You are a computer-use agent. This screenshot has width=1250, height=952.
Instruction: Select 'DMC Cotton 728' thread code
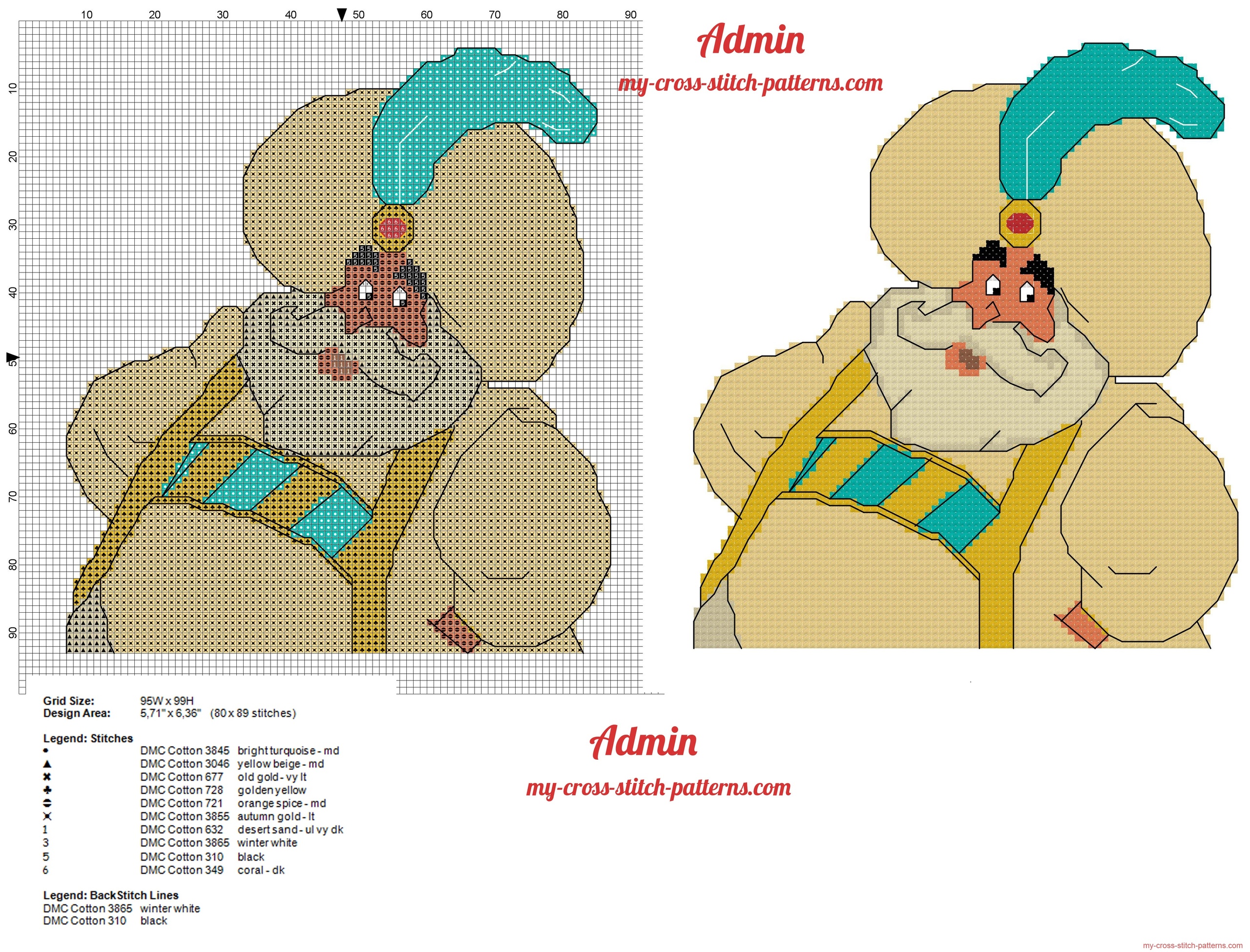(182, 790)
